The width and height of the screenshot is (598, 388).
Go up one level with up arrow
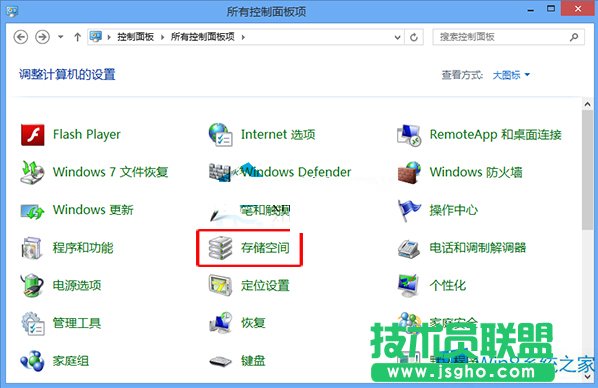77,37
